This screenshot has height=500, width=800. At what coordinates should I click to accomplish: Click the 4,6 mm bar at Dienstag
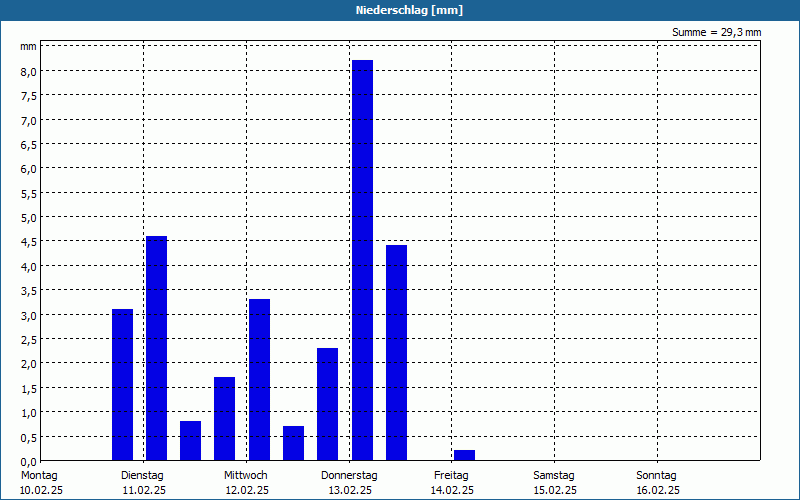(157, 348)
